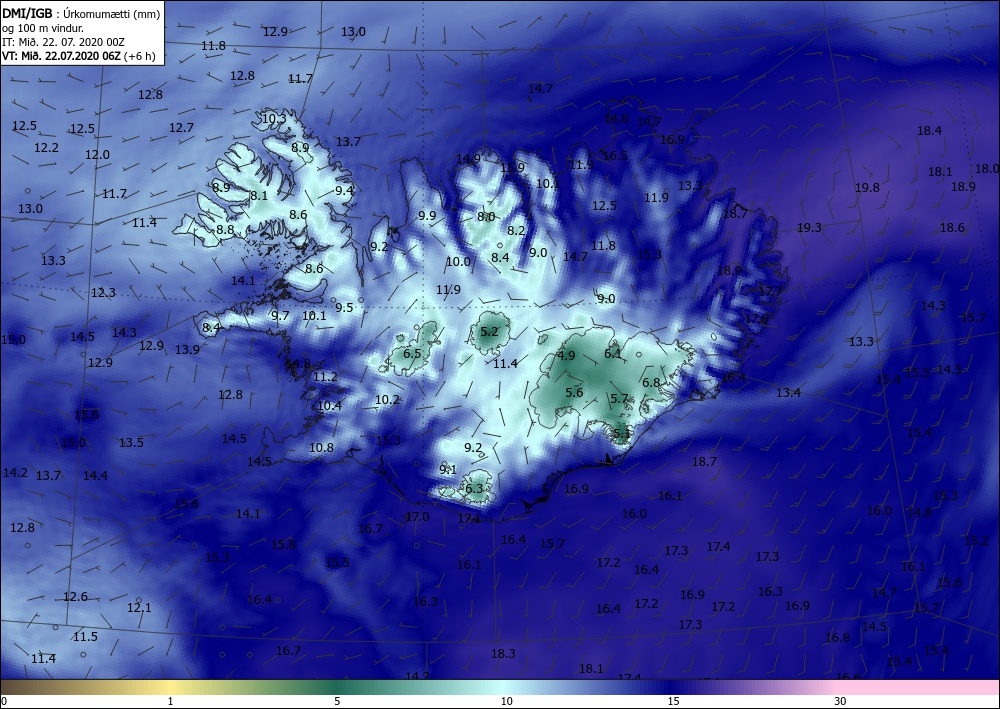Click the map value "16.5"

coord(615,156)
